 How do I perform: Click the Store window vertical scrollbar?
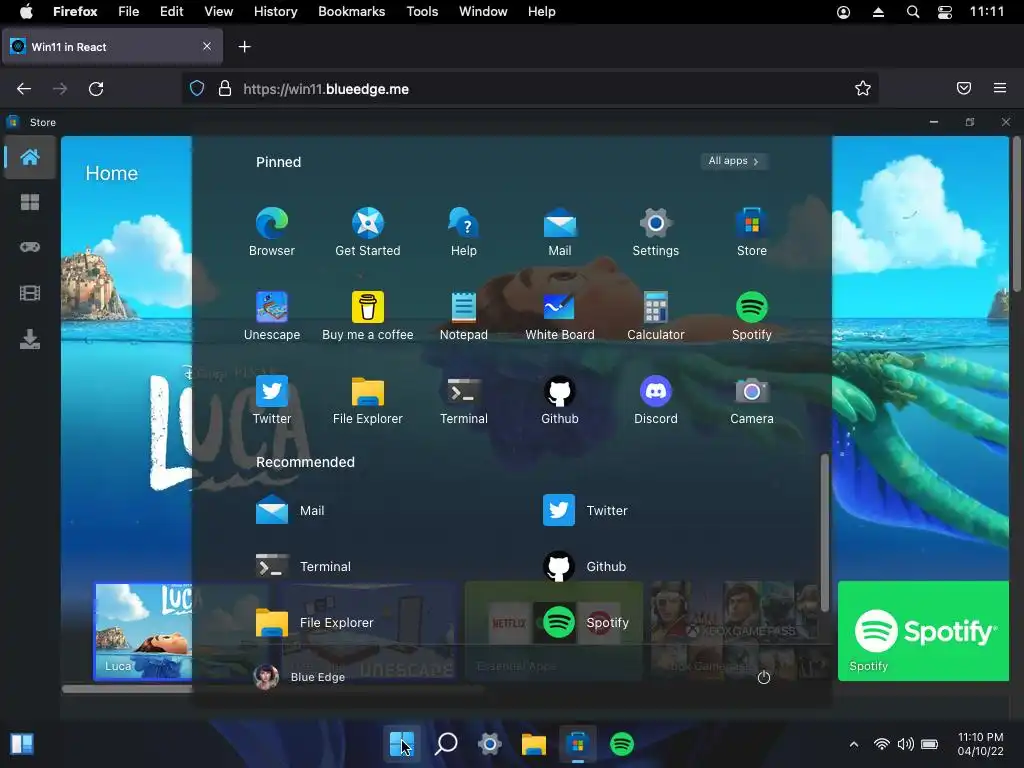pos(1016,214)
